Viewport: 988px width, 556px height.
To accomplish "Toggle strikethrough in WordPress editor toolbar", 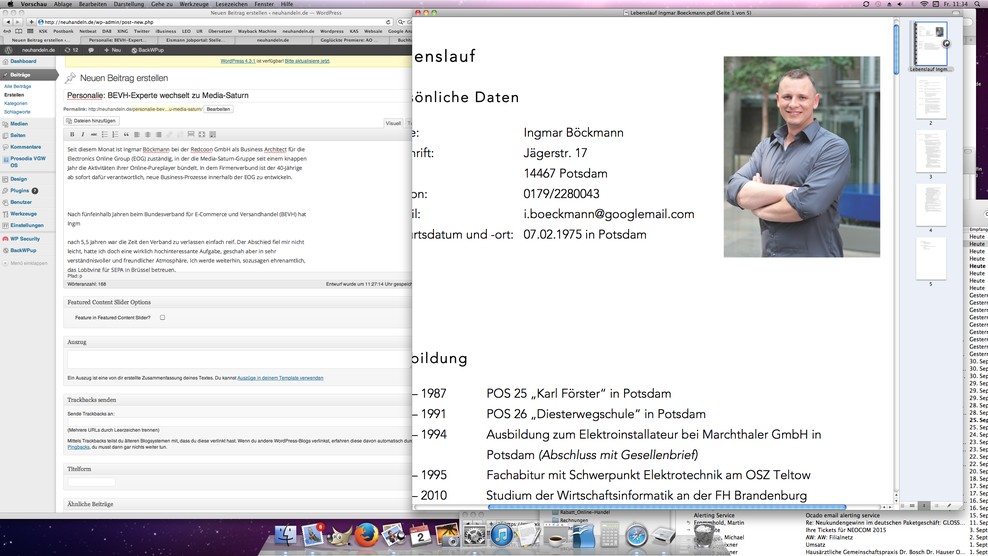I will pyautogui.click(x=94, y=134).
